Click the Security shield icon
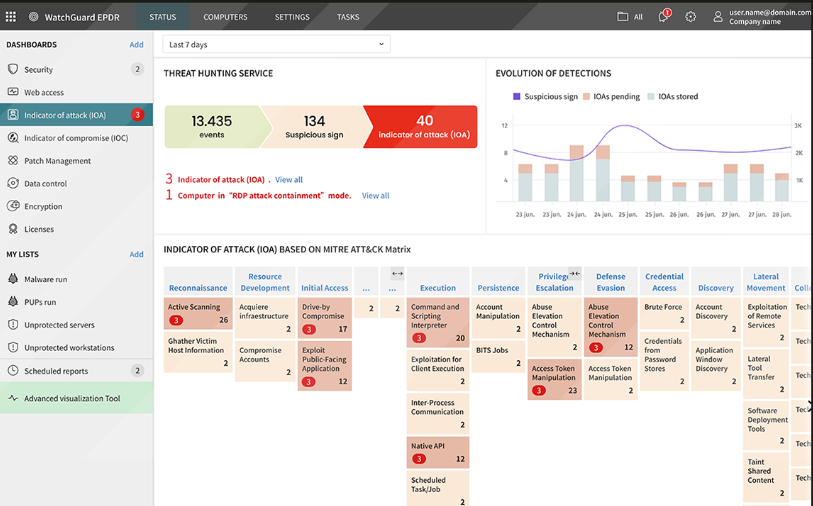Image resolution: width=813 pixels, height=506 pixels. click(13, 69)
